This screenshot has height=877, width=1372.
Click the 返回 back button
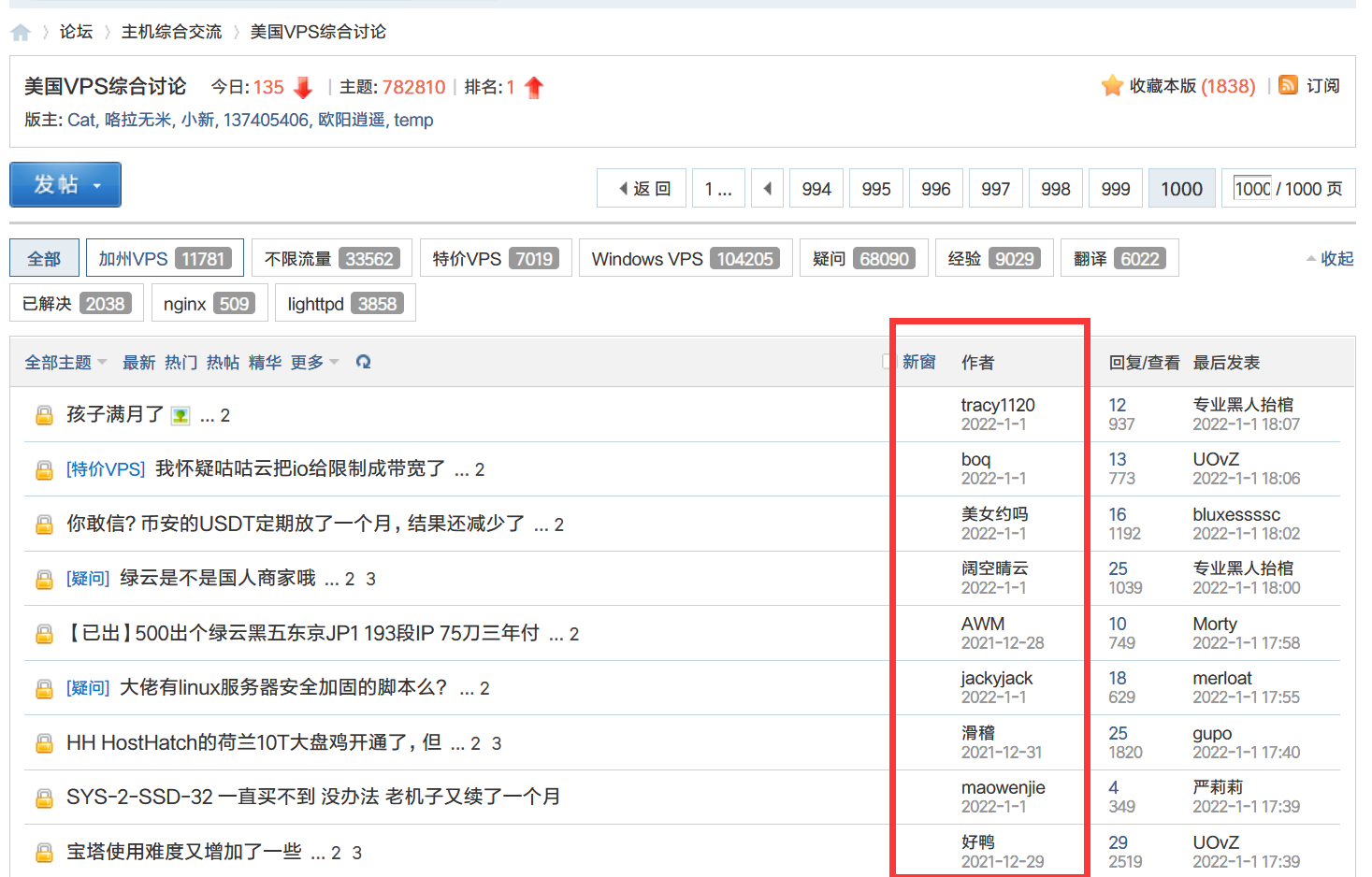642,188
